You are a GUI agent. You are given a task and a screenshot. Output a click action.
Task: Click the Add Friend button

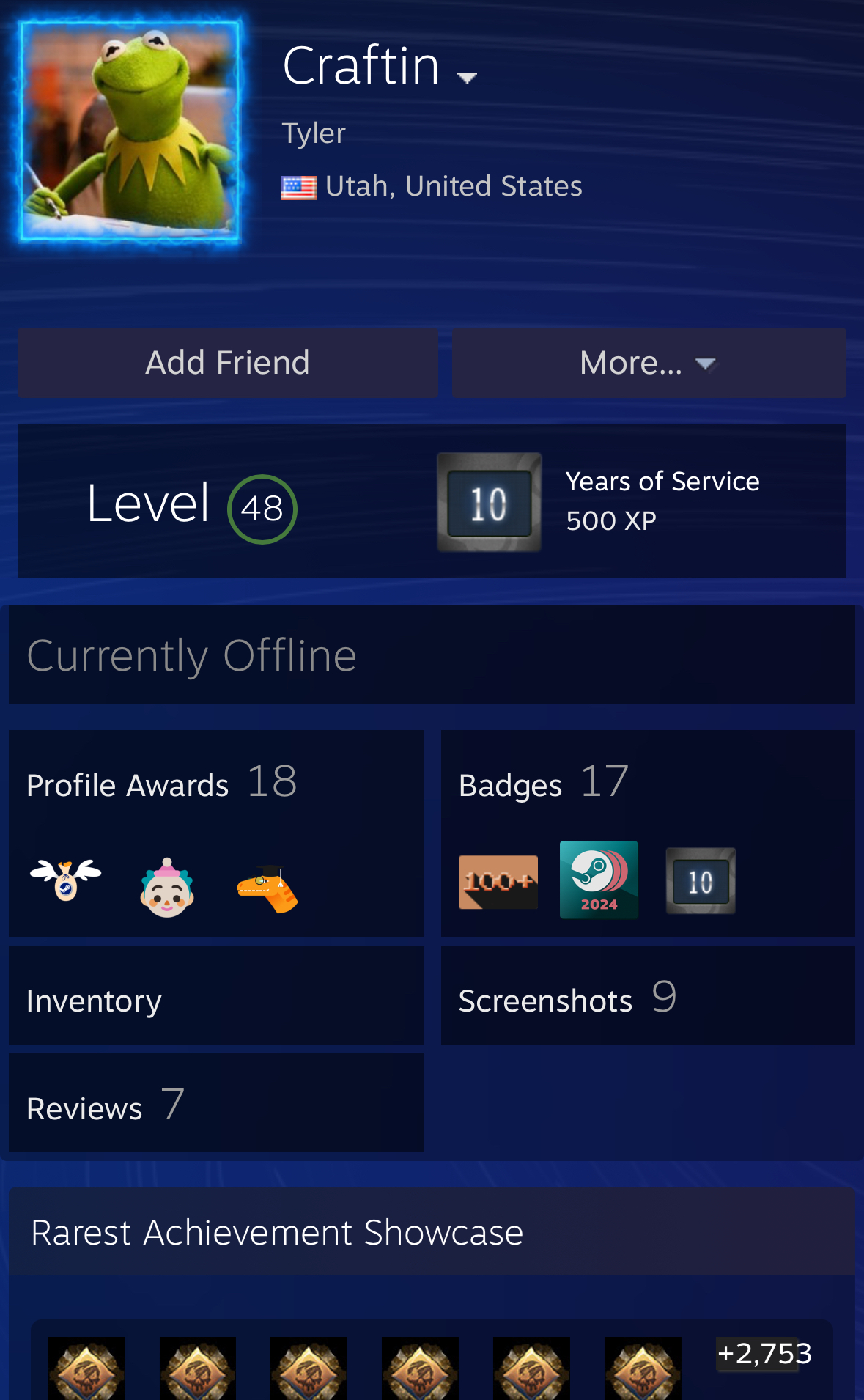click(227, 363)
